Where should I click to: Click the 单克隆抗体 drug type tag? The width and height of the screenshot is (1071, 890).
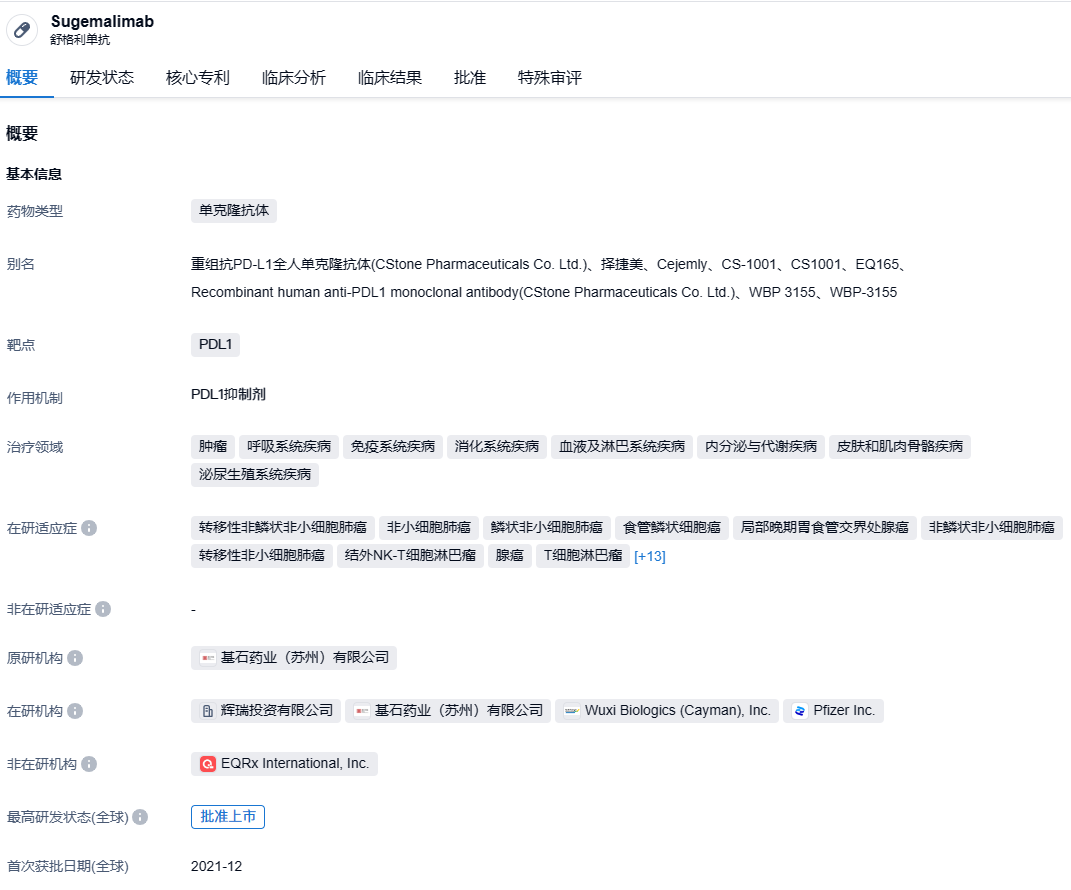[234, 211]
